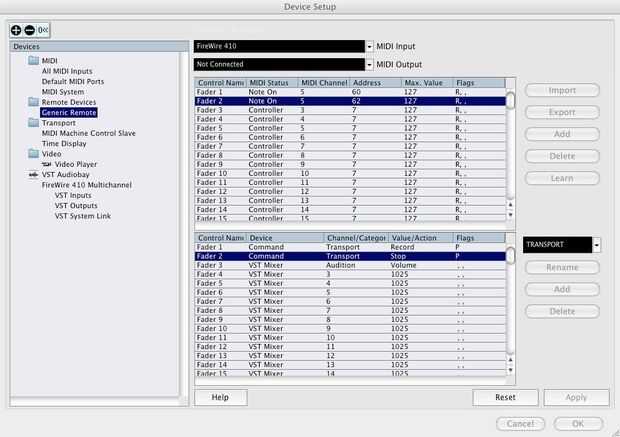Click the reset device icon beside minus

click(43, 30)
